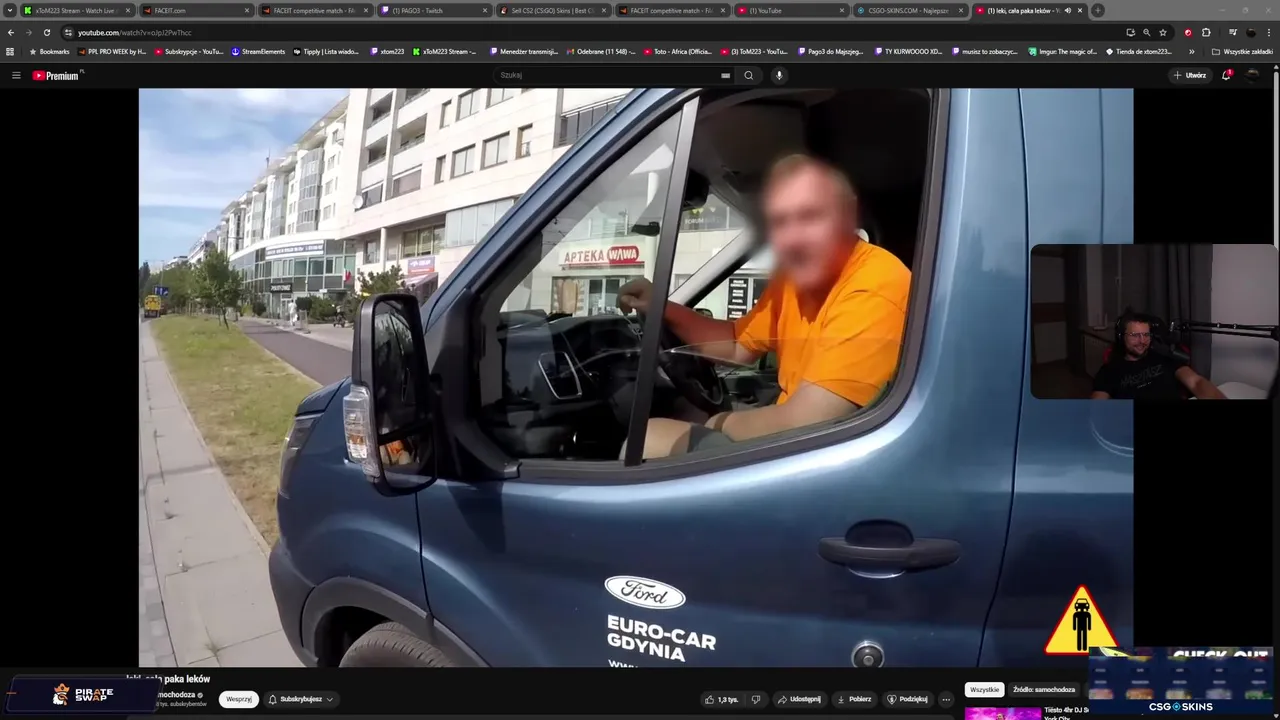Dislike the video with thumbs down
The width and height of the screenshot is (1280, 720).
pyautogui.click(x=756, y=699)
